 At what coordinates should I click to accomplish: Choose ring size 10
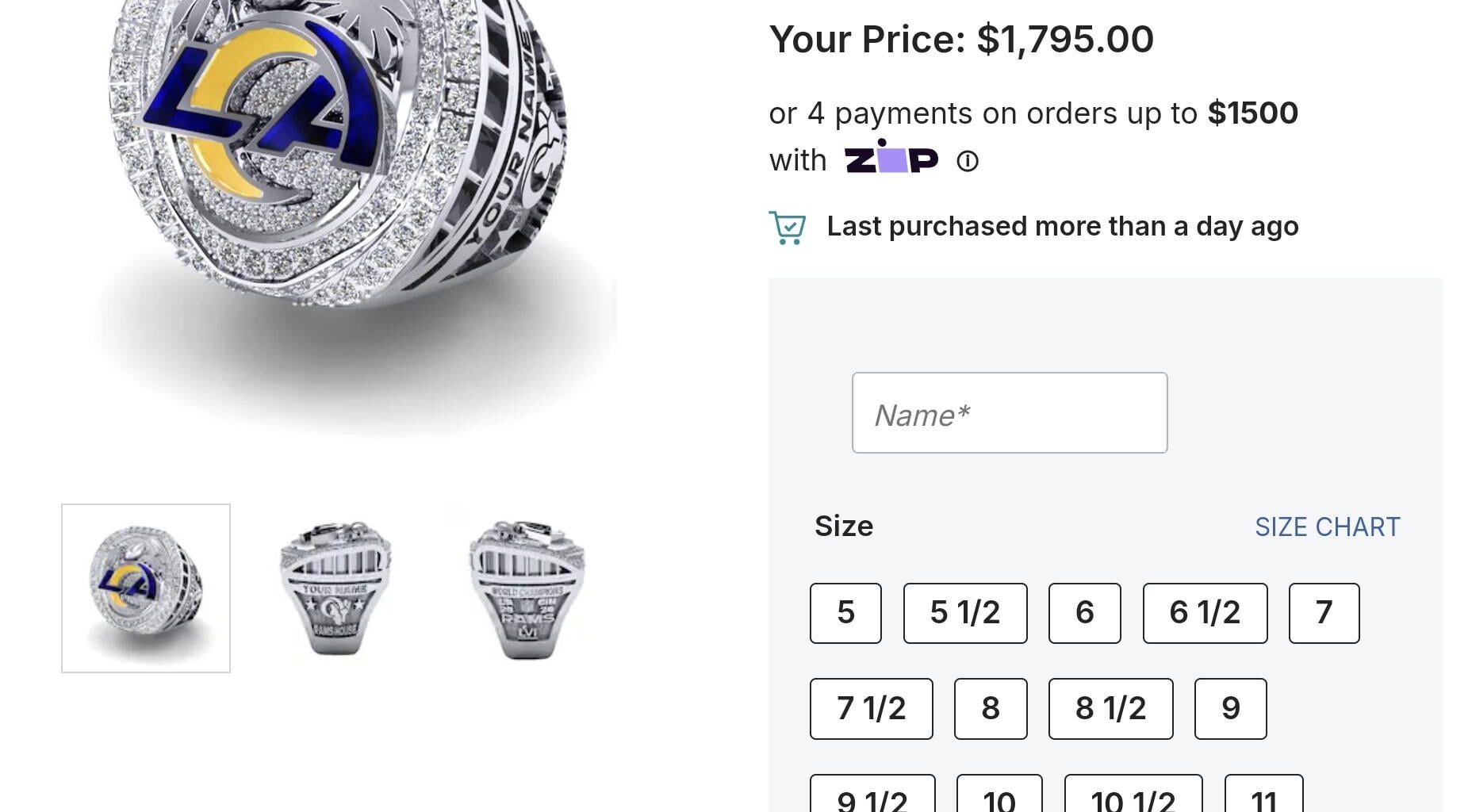pyautogui.click(x=999, y=796)
